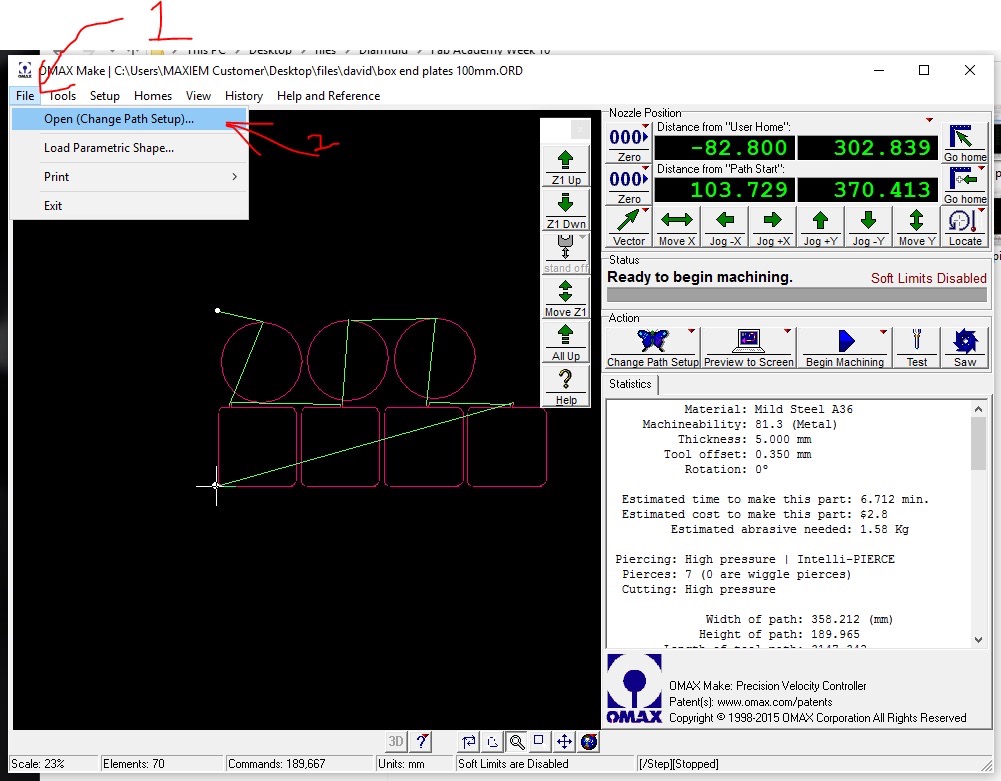This screenshot has width=1001, height=781.
Task: Lower nozzle with Z1 Dwn button
Action: [x=565, y=211]
